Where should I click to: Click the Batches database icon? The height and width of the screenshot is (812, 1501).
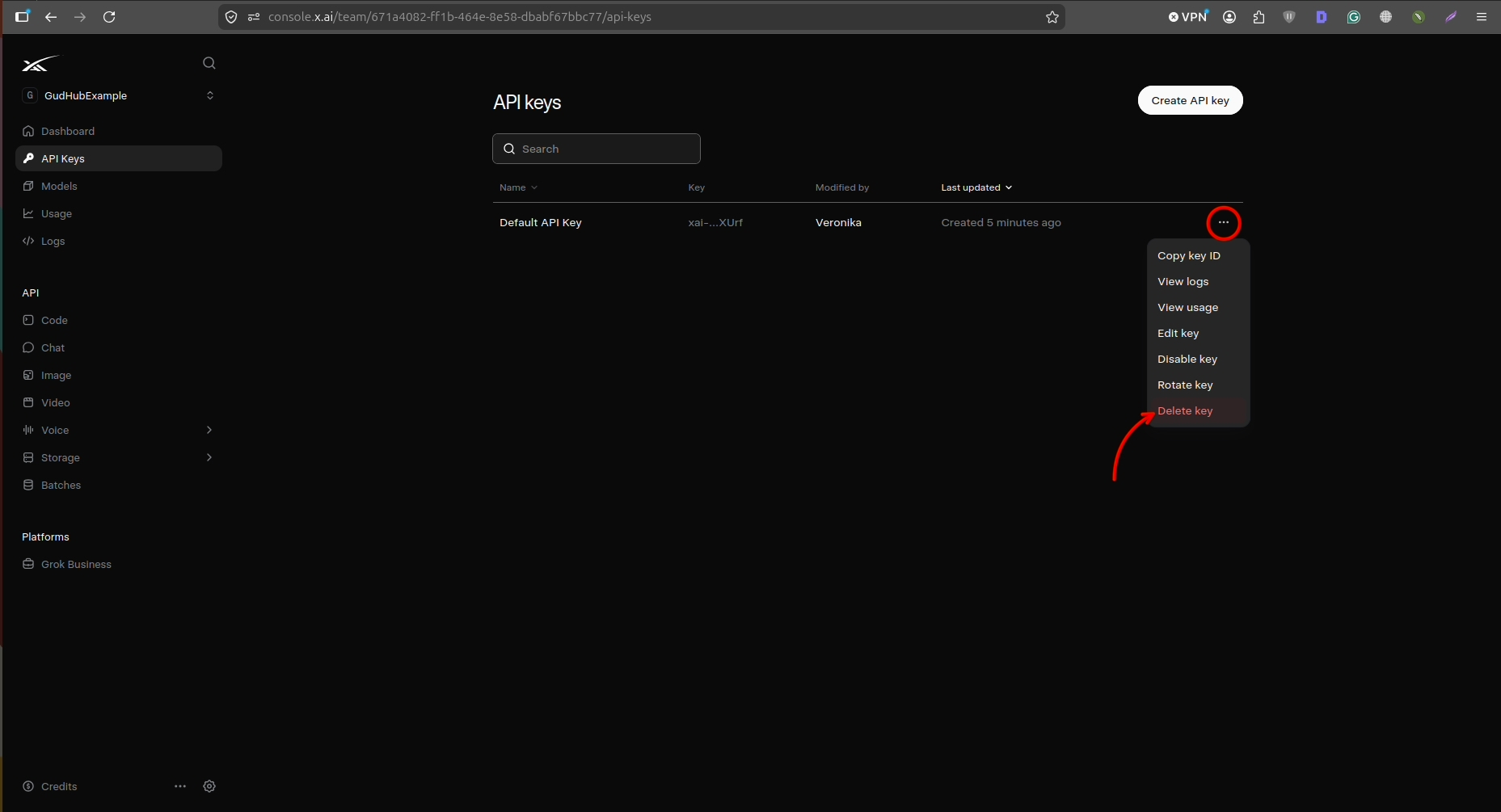click(28, 485)
